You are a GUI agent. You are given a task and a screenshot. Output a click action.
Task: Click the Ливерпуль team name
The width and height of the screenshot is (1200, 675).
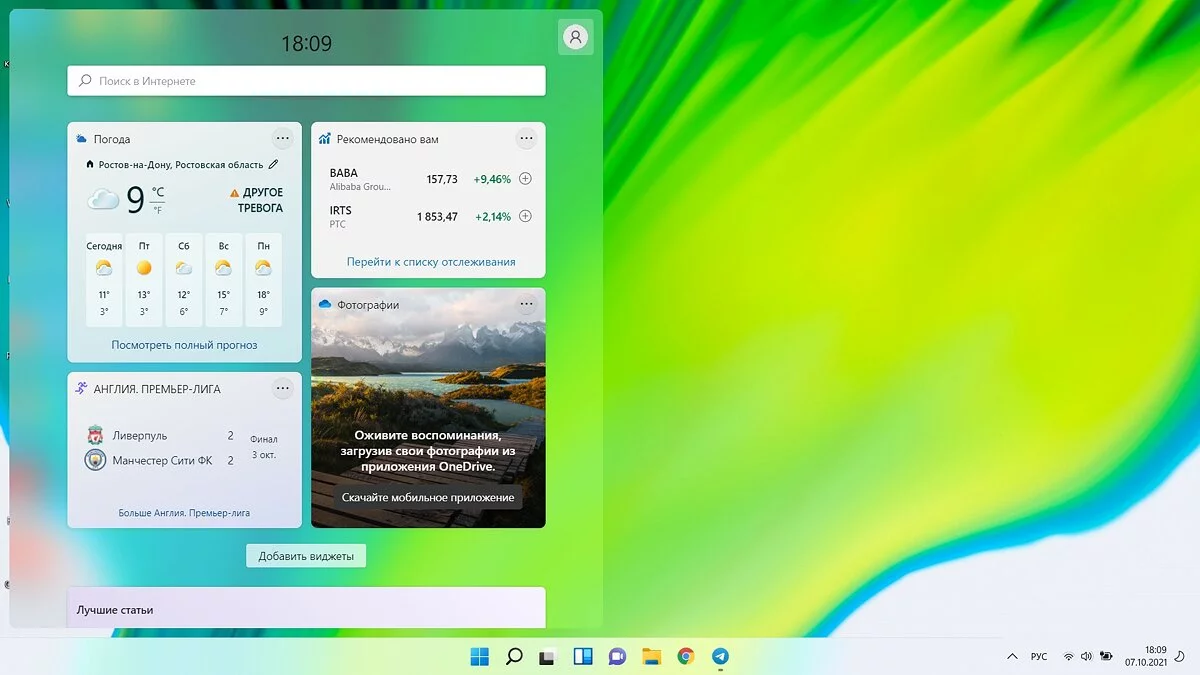[x=140, y=436]
